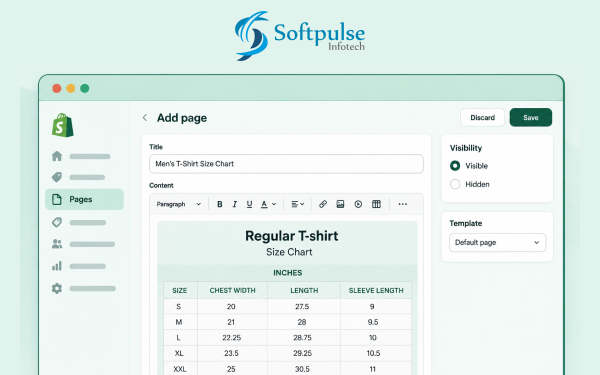Click the red window close dot
This screenshot has width=600, height=375.
(x=57, y=88)
